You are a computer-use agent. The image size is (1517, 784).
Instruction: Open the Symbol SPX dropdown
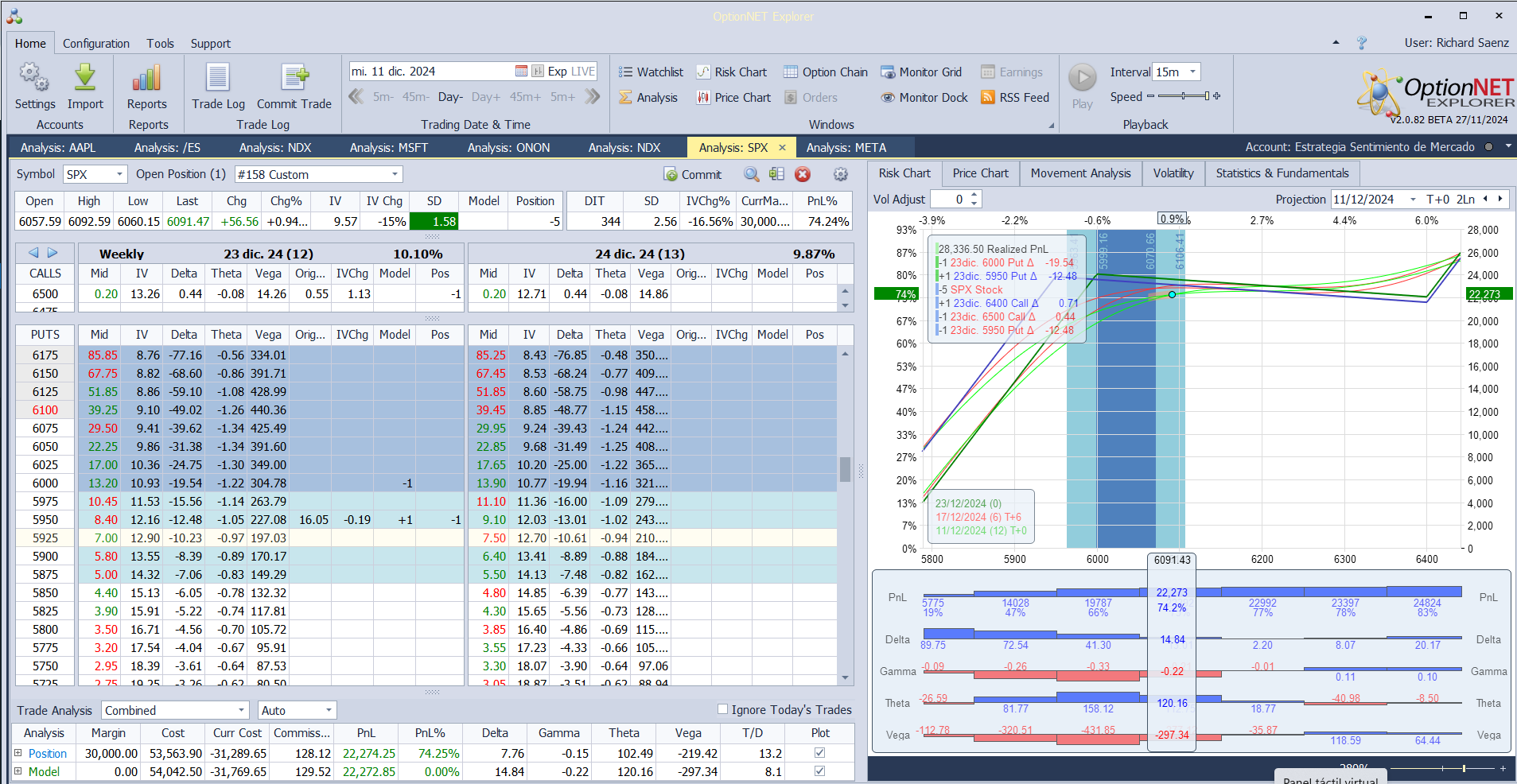[119, 174]
